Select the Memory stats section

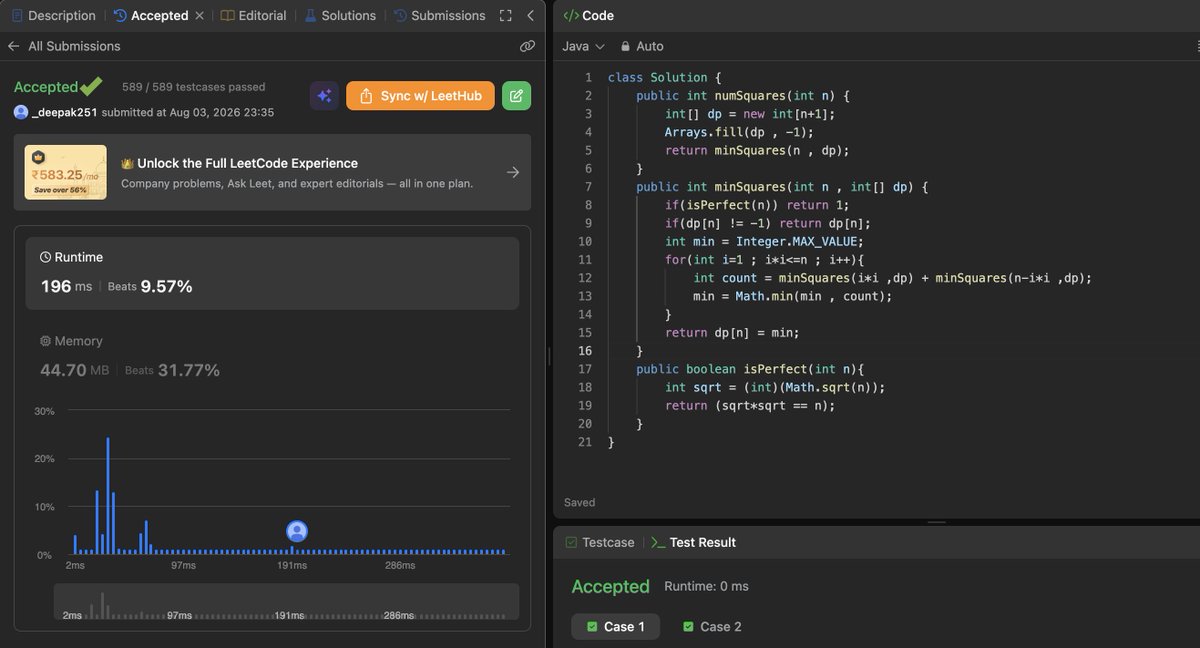click(x=272, y=356)
